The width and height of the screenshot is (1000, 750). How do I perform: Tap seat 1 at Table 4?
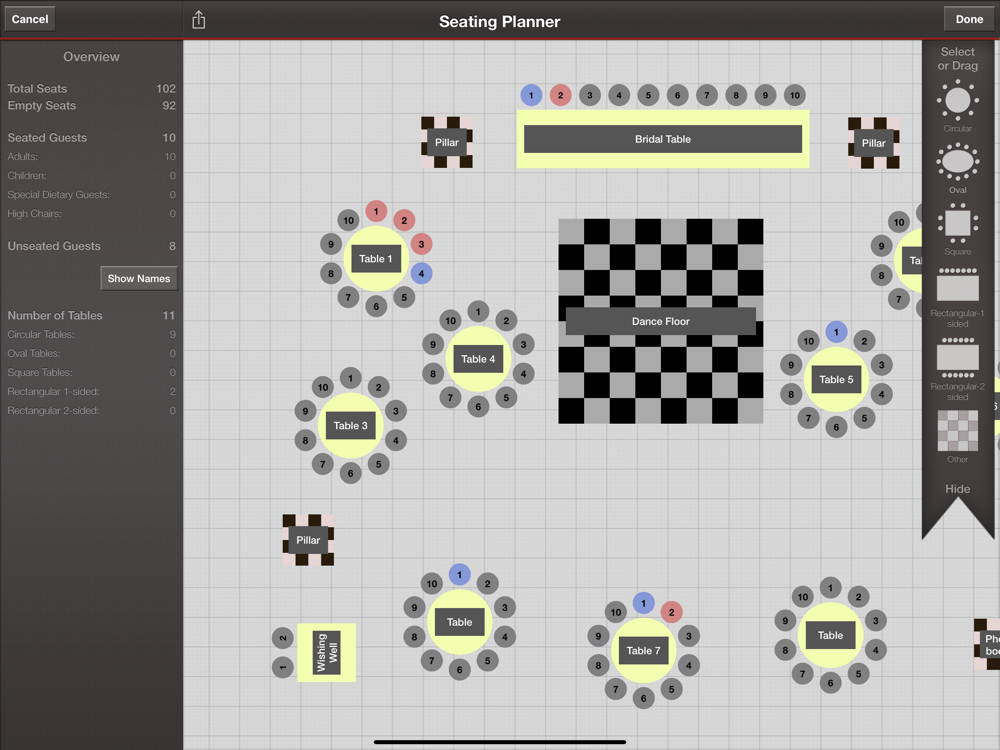[478, 311]
